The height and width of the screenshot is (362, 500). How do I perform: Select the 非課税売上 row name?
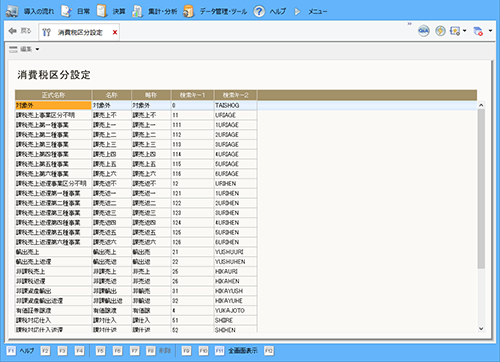(53, 271)
